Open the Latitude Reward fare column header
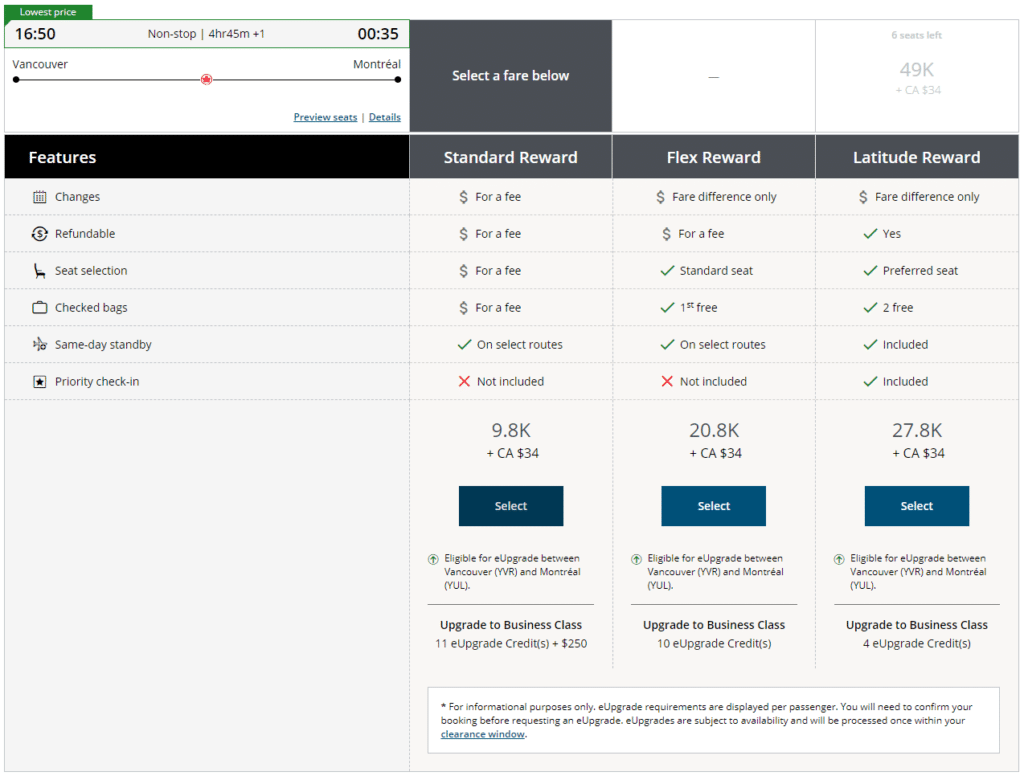 pos(916,157)
